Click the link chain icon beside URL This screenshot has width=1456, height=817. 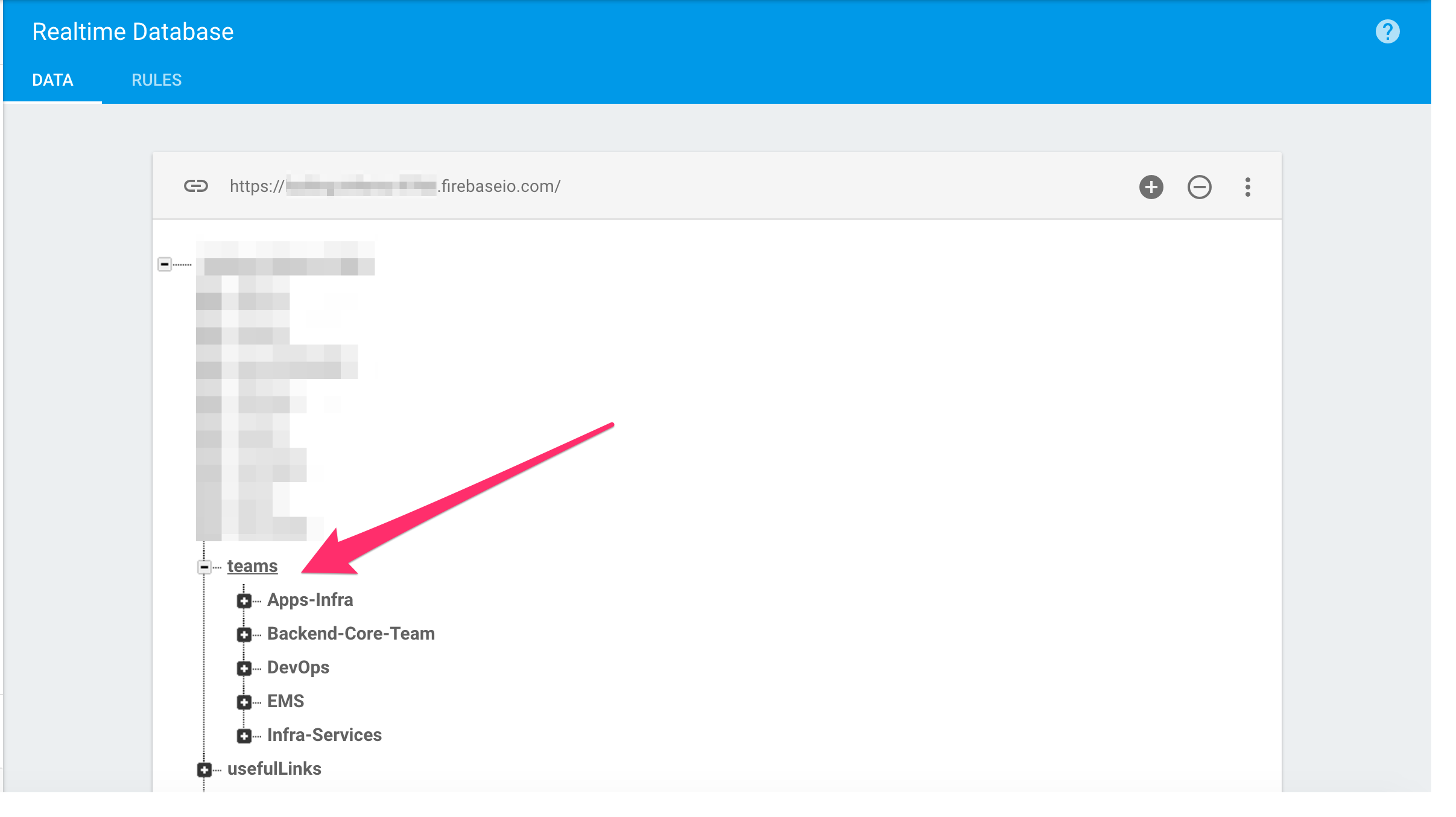coord(195,186)
